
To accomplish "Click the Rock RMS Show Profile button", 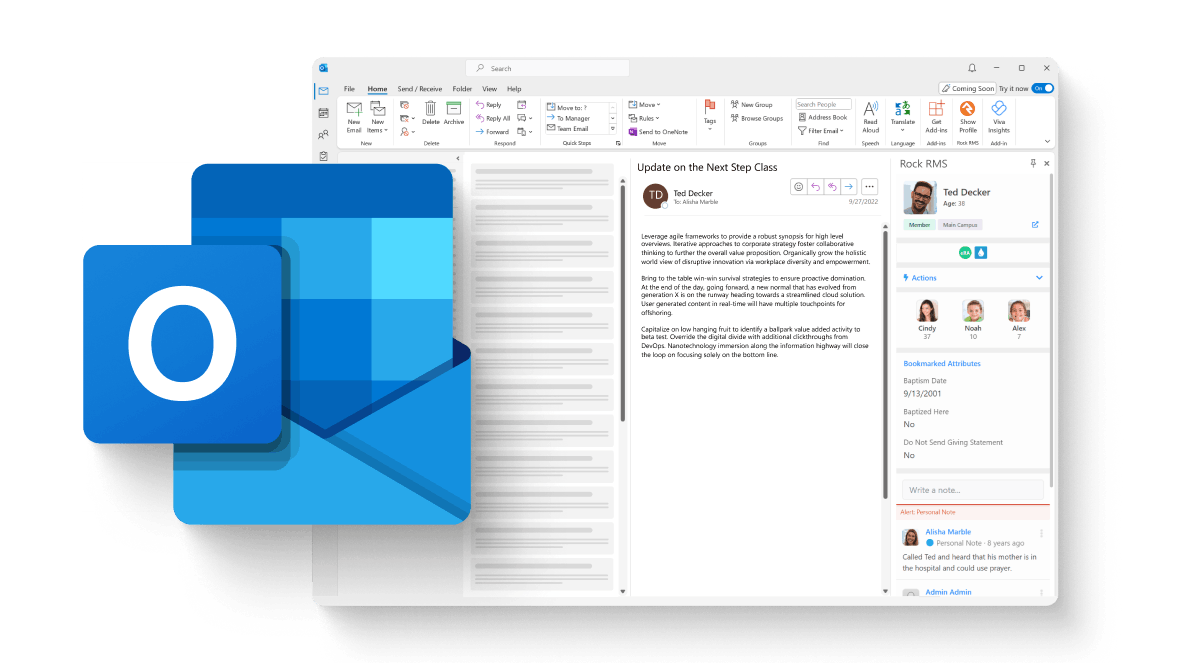I will [968, 117].
